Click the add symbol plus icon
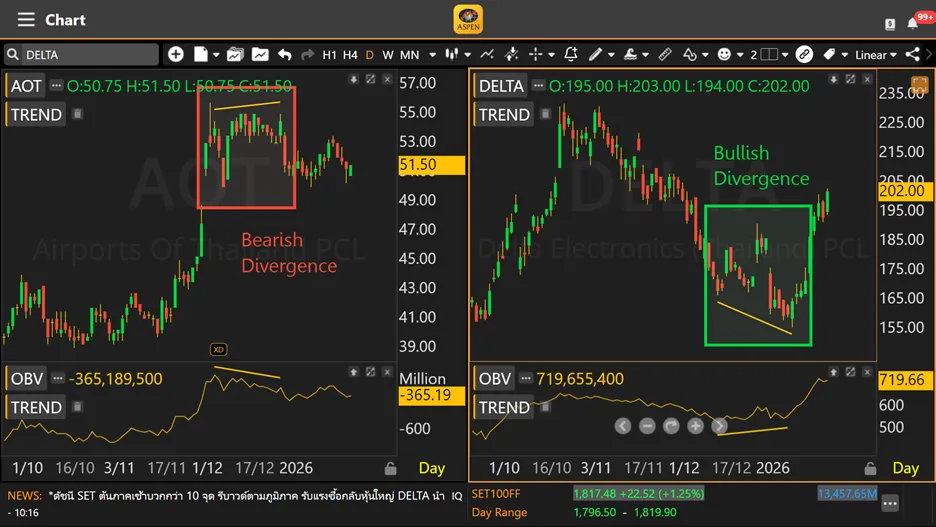The height and width of the screenshot is (527, 936). 176,54
